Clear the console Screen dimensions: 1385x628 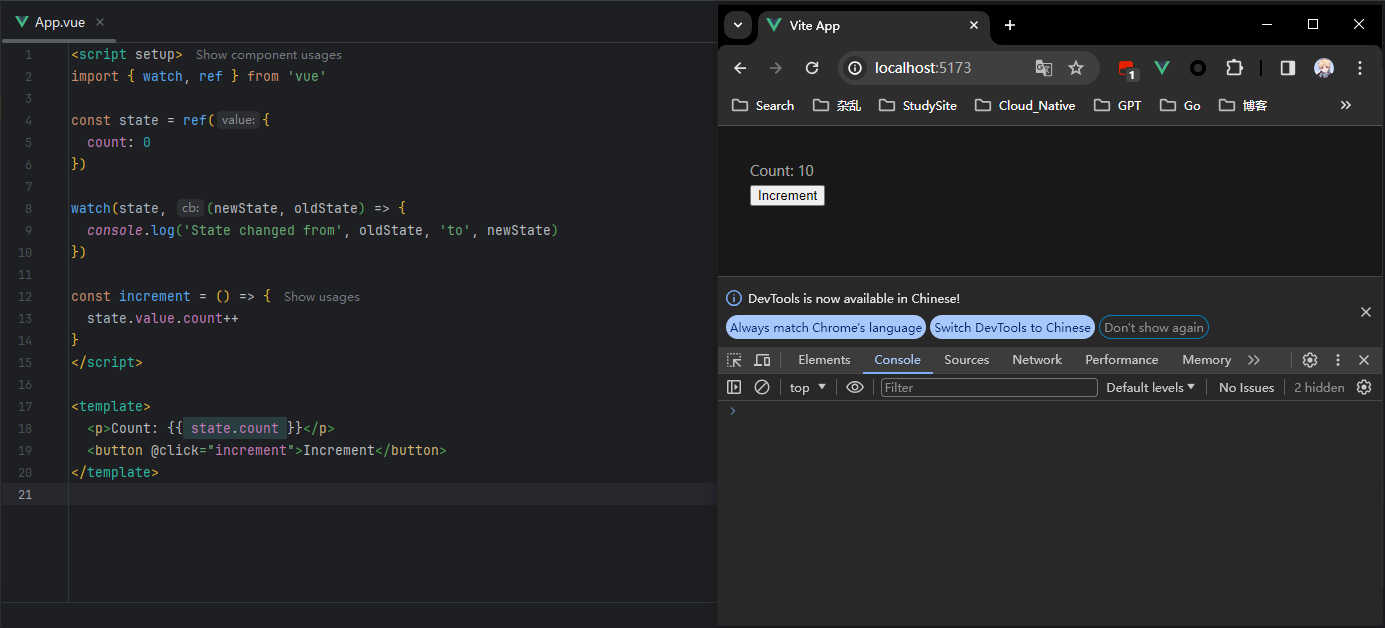[762, 387]
